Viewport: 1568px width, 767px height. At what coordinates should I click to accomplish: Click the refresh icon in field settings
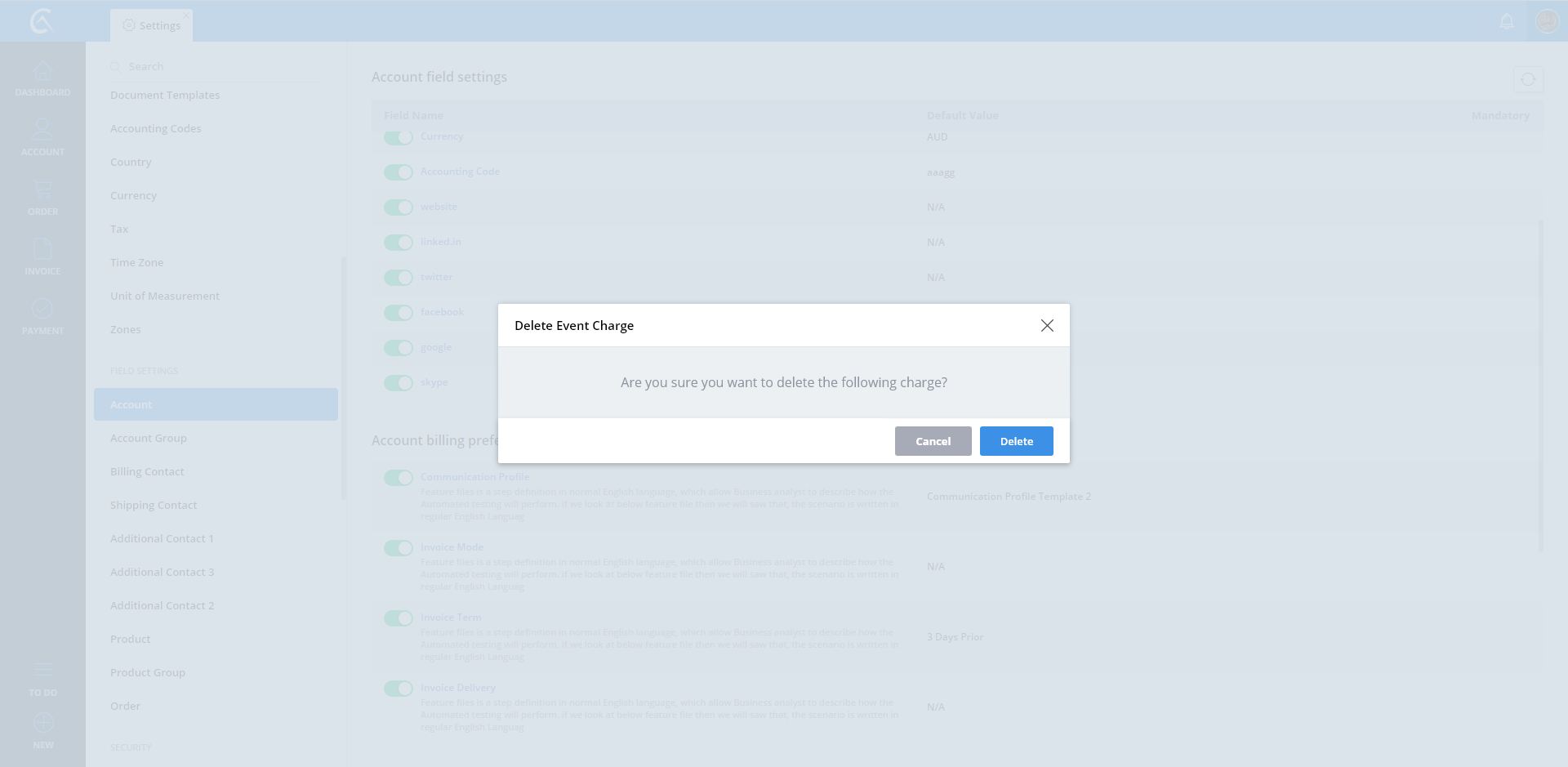click(x=1527, y=79)
